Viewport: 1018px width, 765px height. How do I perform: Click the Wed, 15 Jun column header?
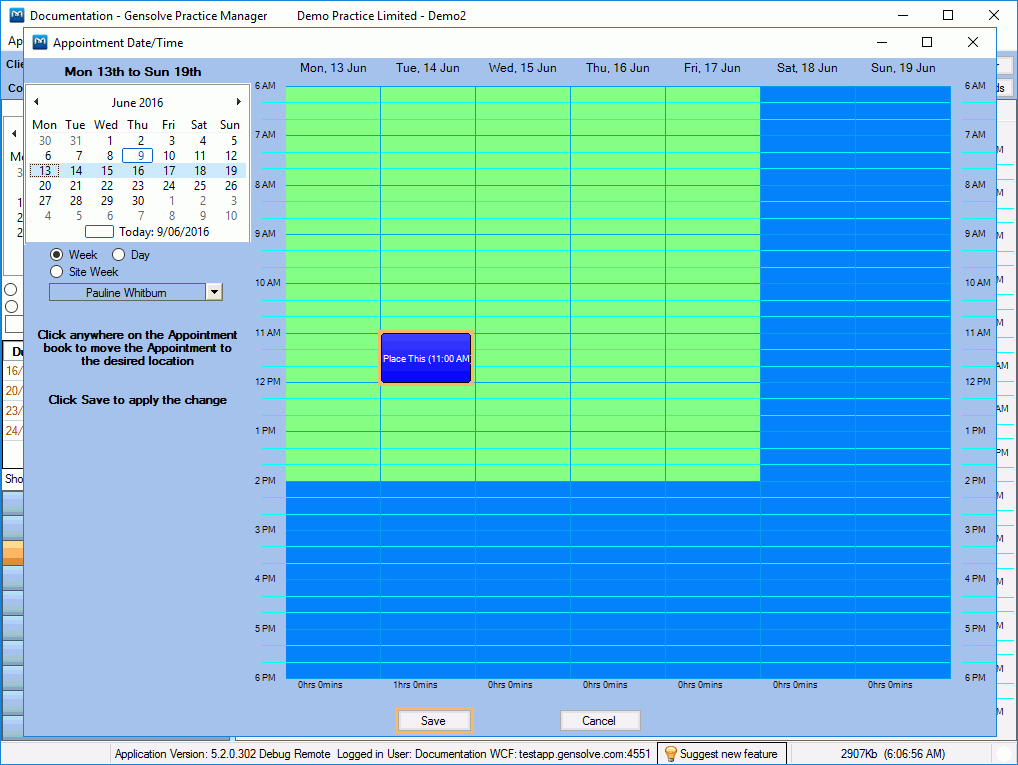522,68
